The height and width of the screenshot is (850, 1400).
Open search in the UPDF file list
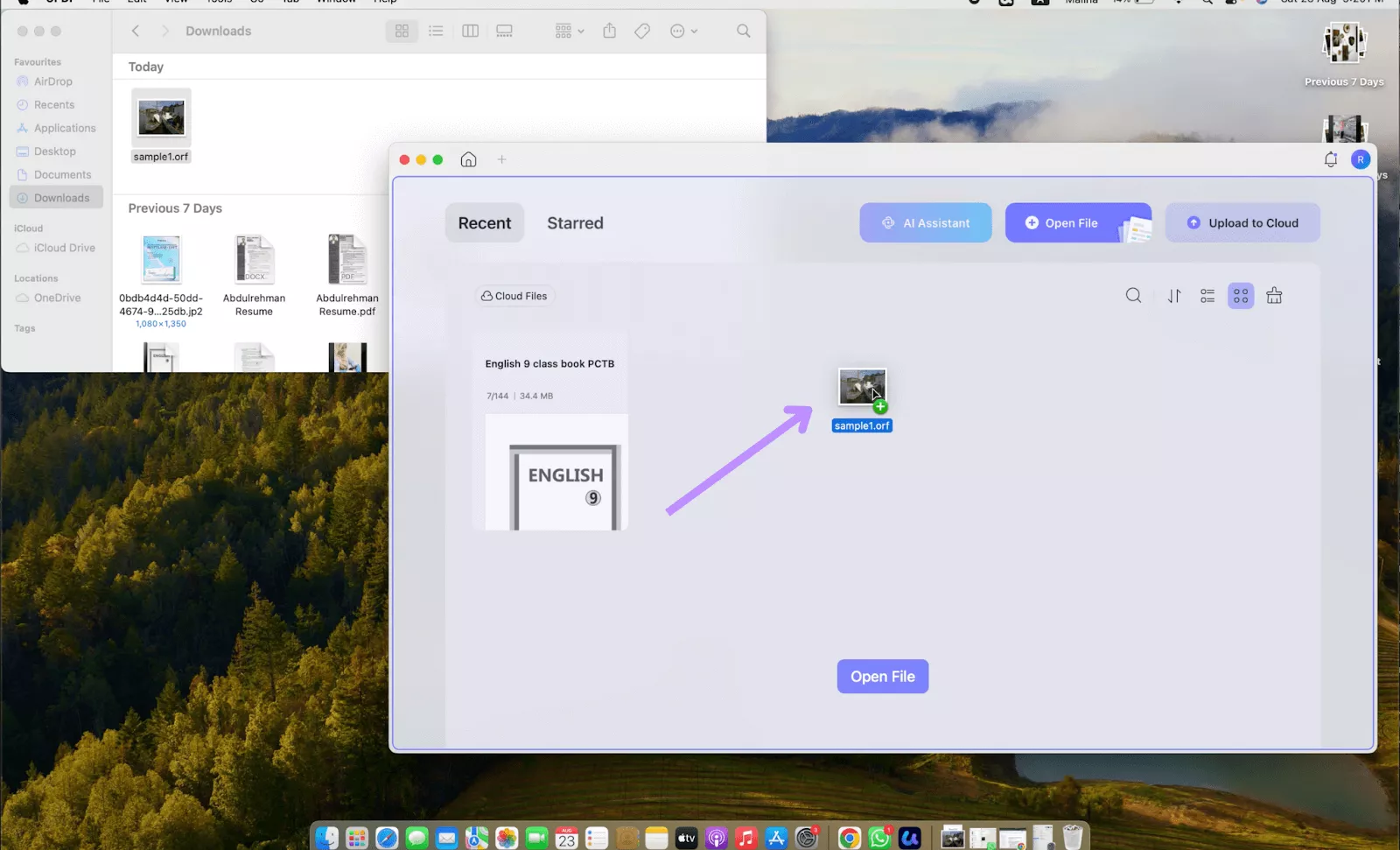tap(1133, 295)
